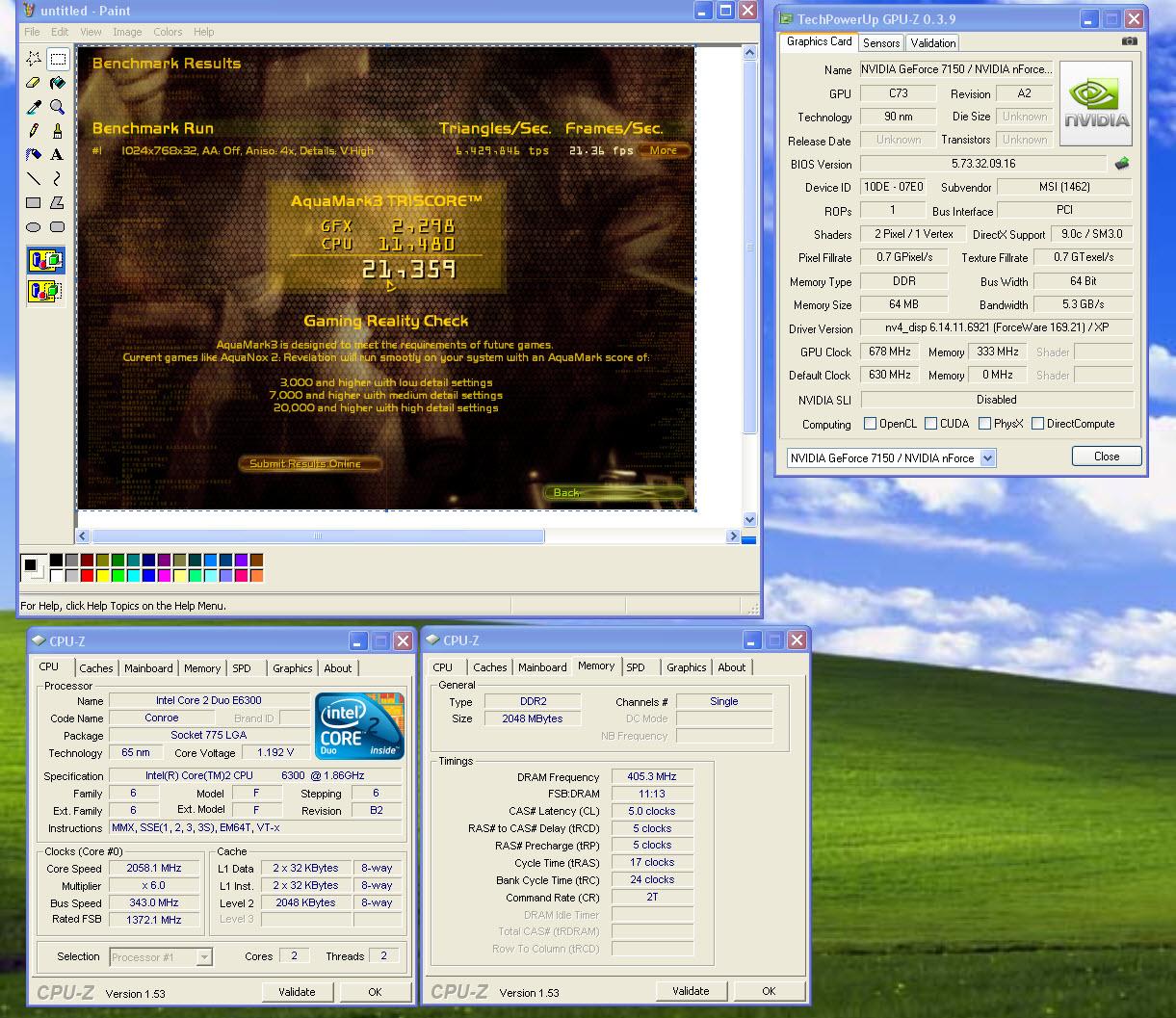This screenshot has width=1176, height=1018.
Task: Choose the Curve tool in Paint
Action: 58,178
